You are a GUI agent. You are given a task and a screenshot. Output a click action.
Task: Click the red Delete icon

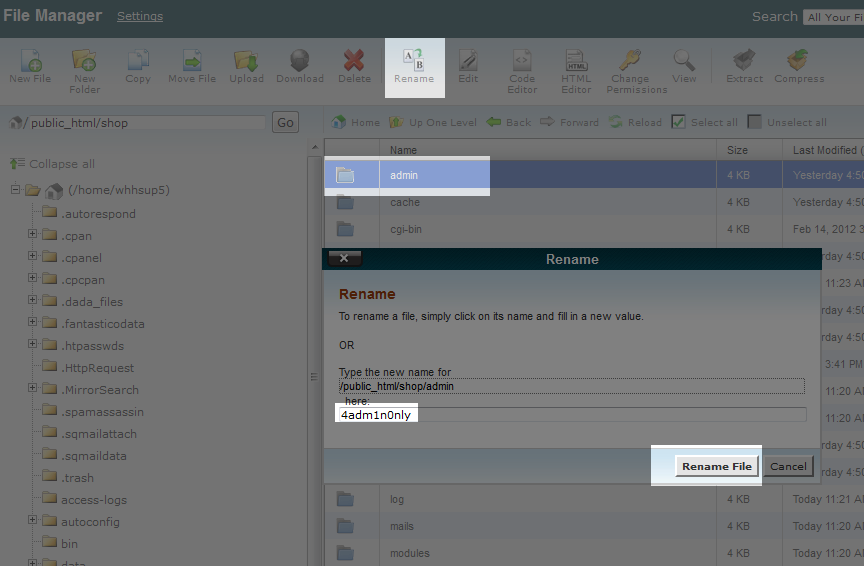click(x=354, y=62)
